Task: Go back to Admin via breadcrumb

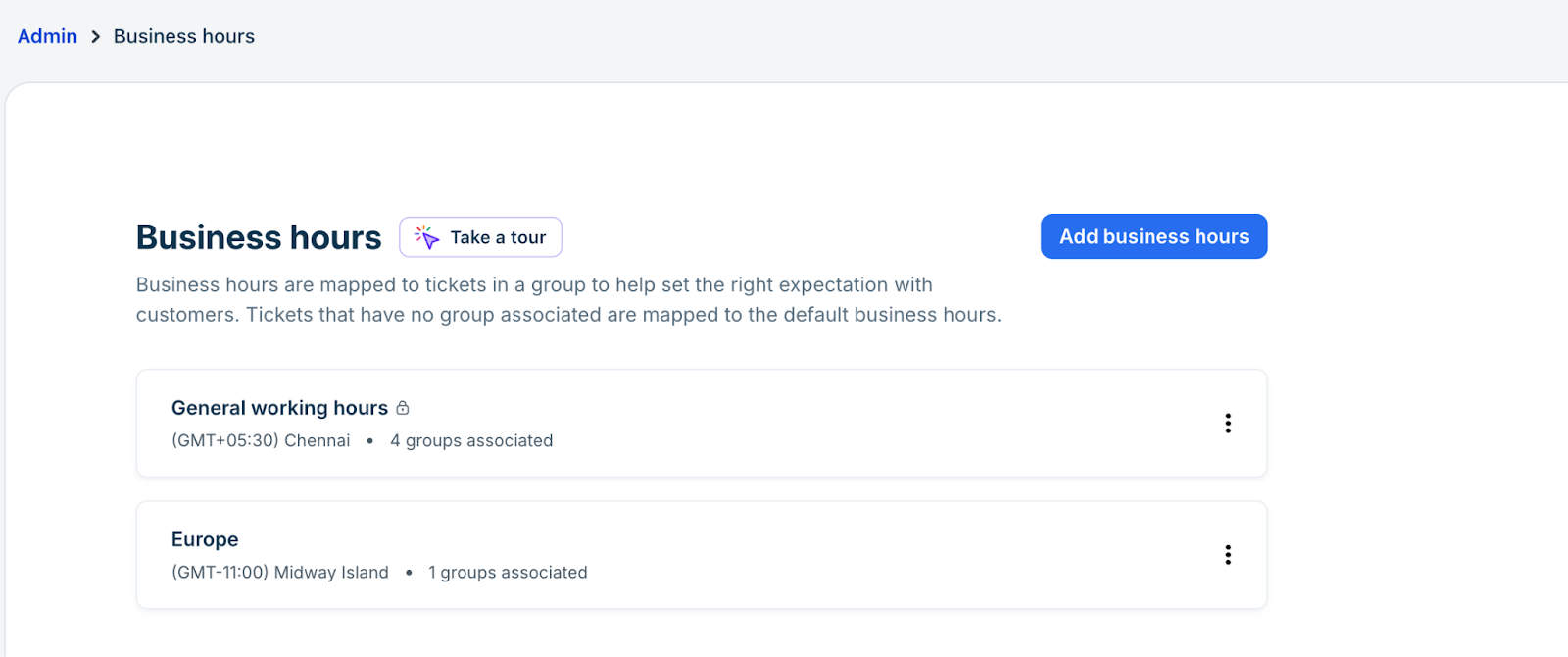Action: (x=47, y=37)
